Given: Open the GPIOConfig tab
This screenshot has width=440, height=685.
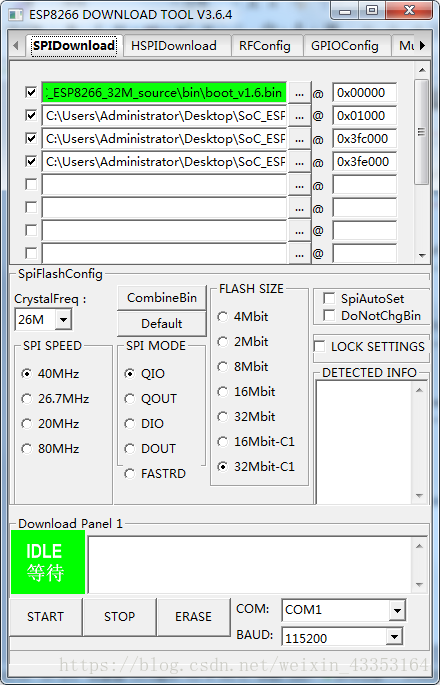Looking at the screenshot, I should coord(345,46).
